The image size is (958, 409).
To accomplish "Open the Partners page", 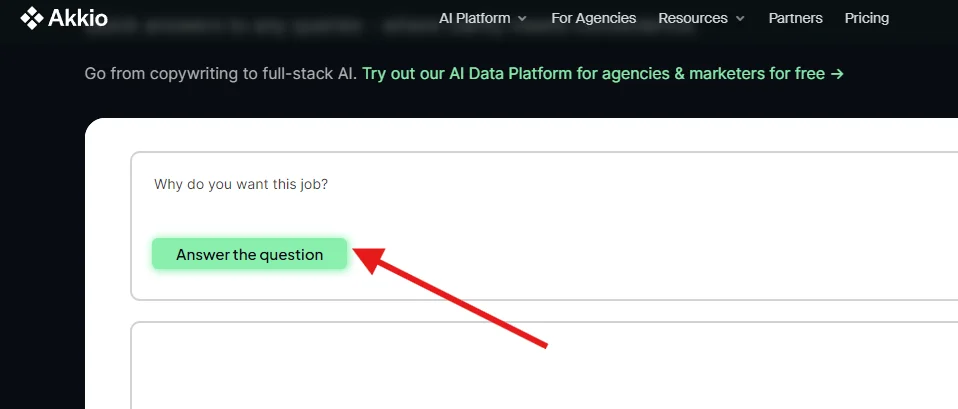I will point(795,18).
